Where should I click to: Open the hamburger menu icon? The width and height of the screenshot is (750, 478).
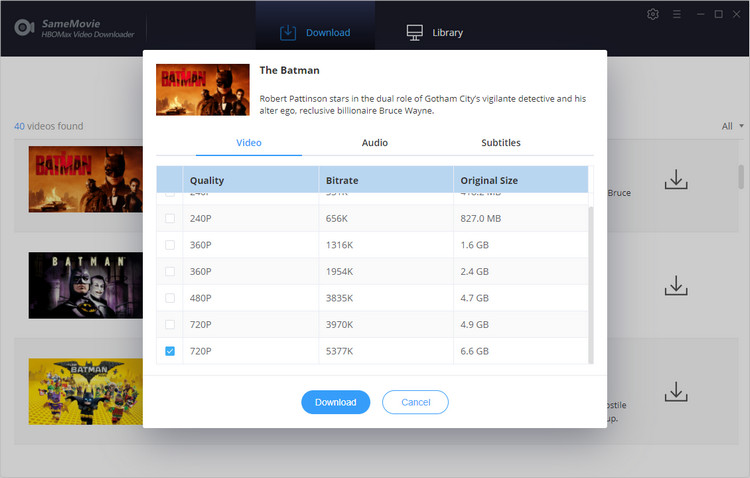point(677,14)
